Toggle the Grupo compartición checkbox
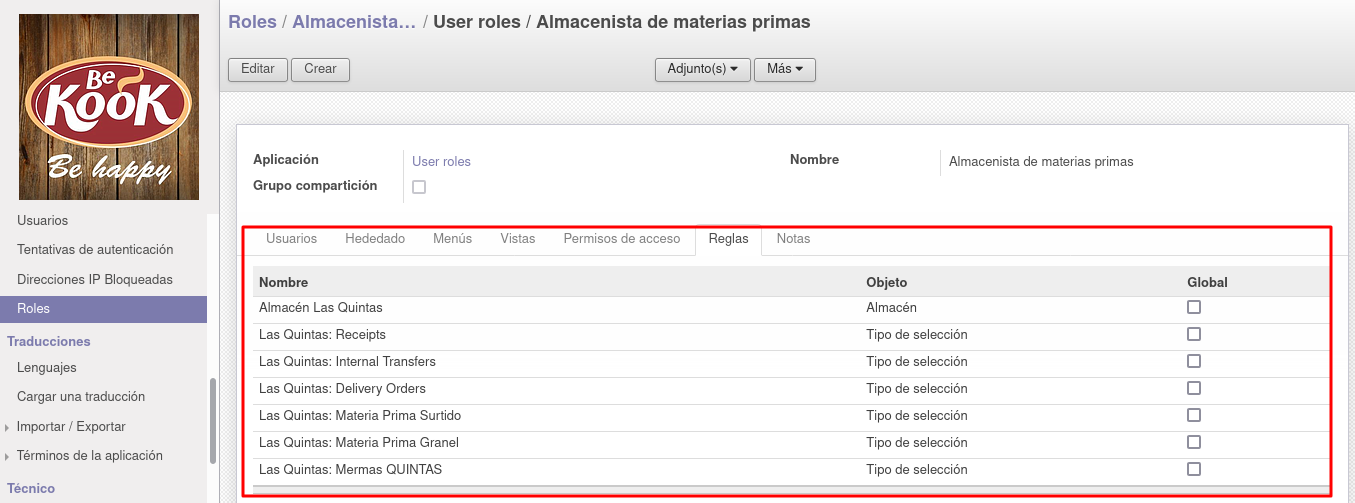 click(x=419, y=187)
